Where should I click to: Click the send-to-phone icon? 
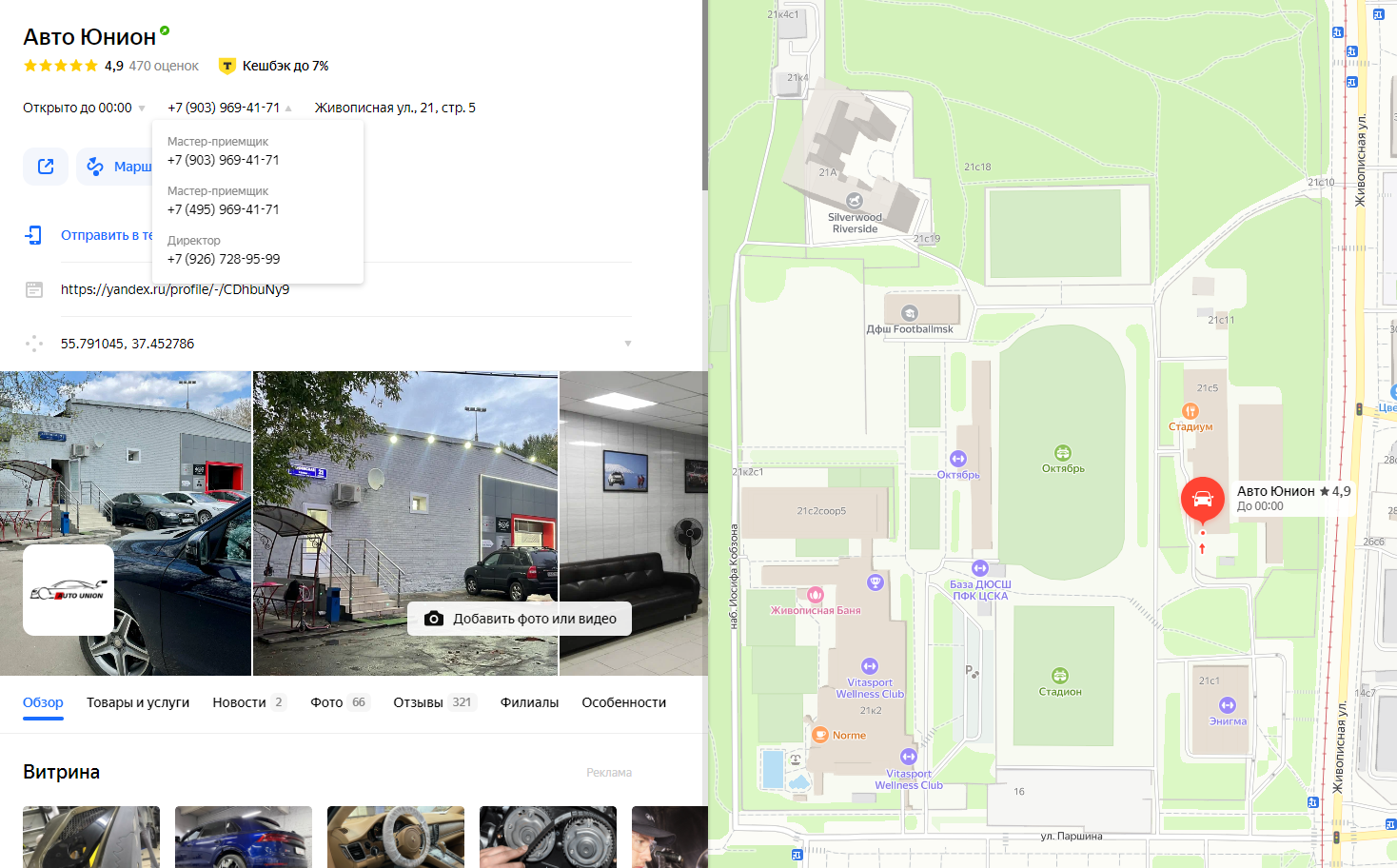[x=34, y=235]
